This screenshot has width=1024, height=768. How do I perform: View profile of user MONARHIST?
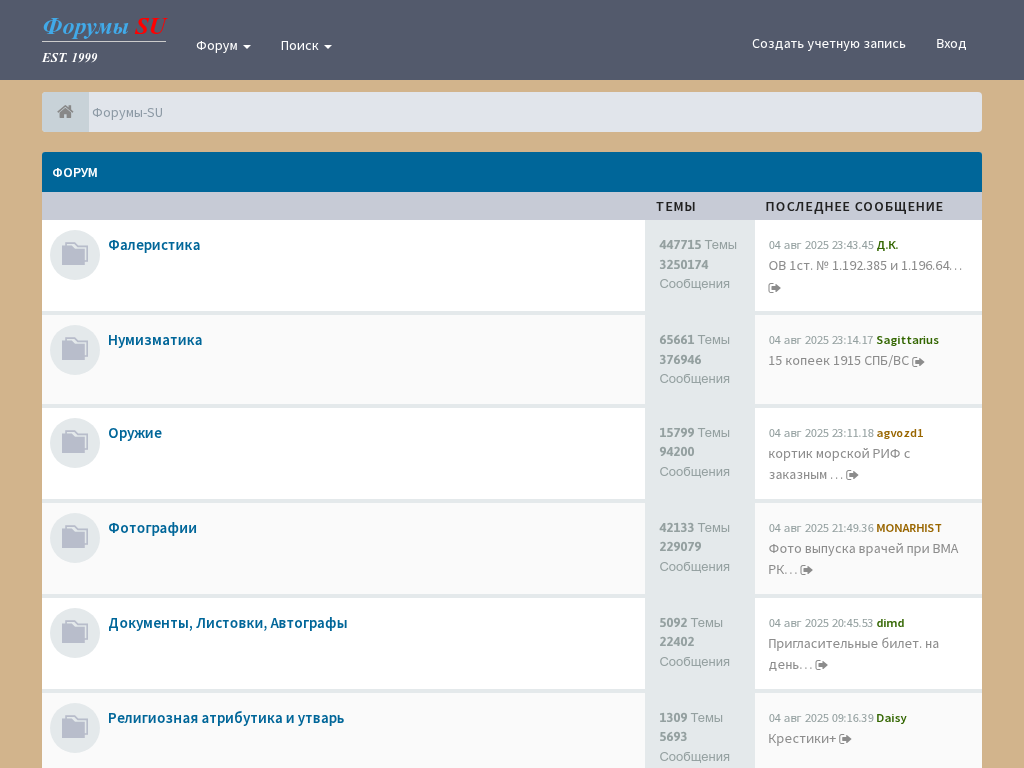click(908, 528)
